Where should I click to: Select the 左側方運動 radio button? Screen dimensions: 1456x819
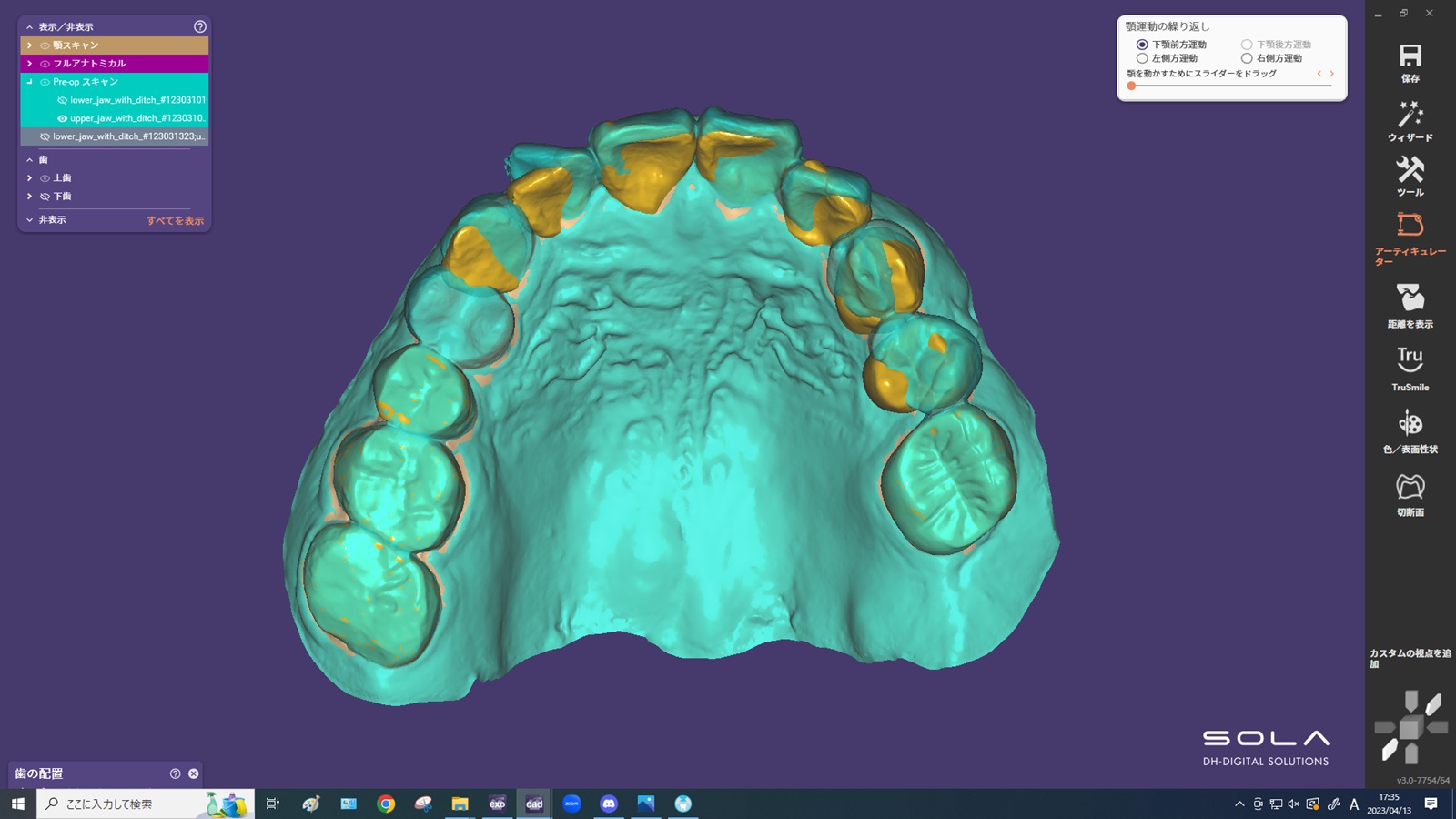(1142, 58)
